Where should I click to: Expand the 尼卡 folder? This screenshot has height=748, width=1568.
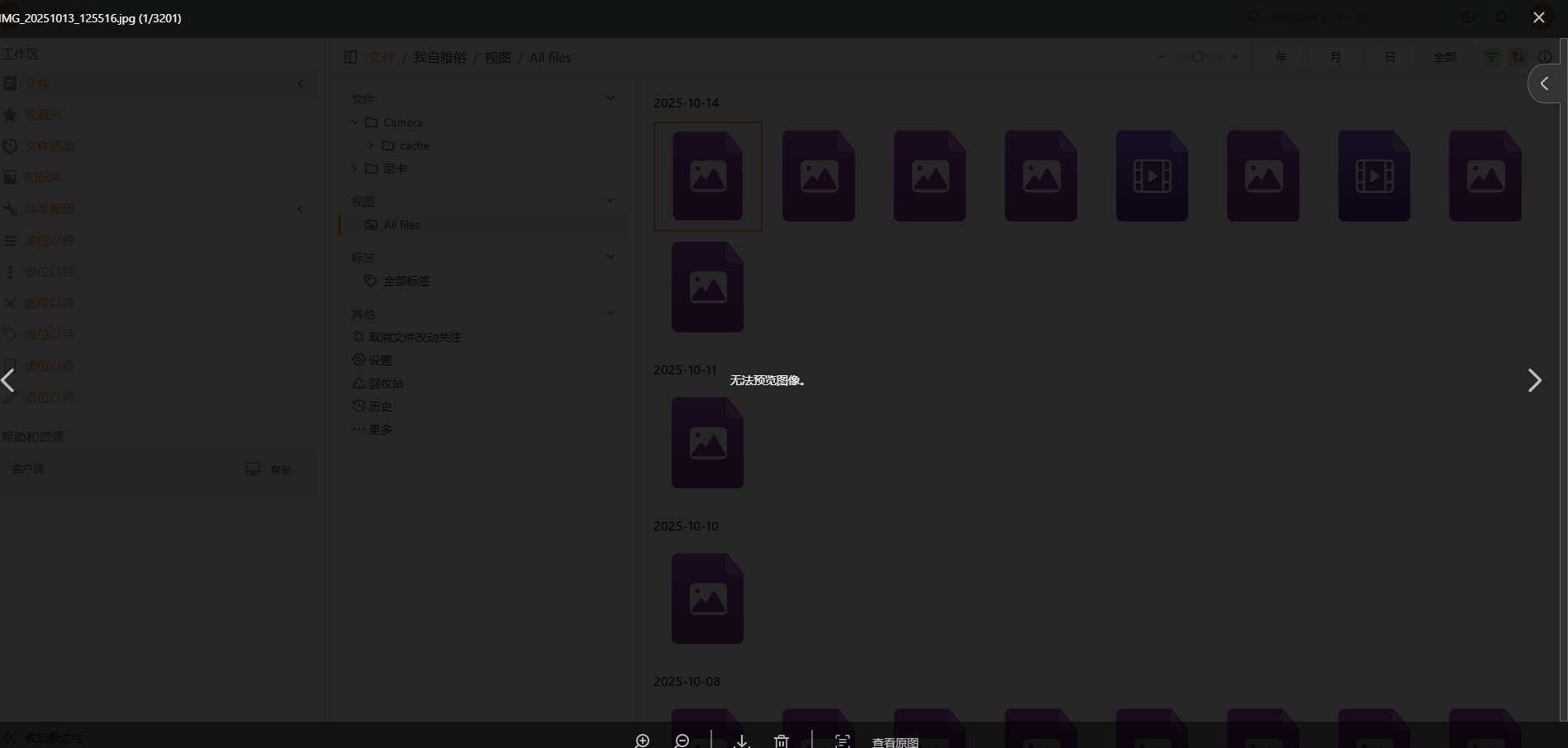point(354,169)
